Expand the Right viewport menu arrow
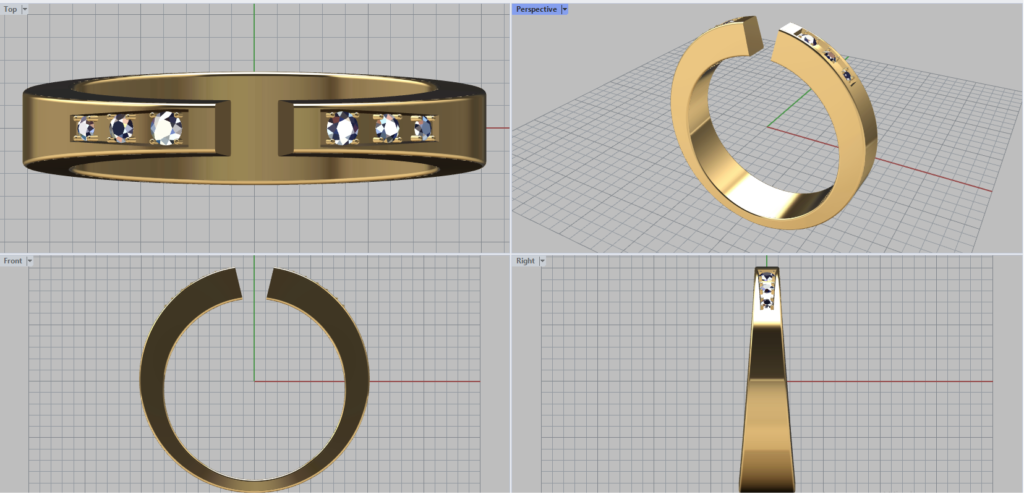Screen dimensions: 1024x494 (543, 261)
